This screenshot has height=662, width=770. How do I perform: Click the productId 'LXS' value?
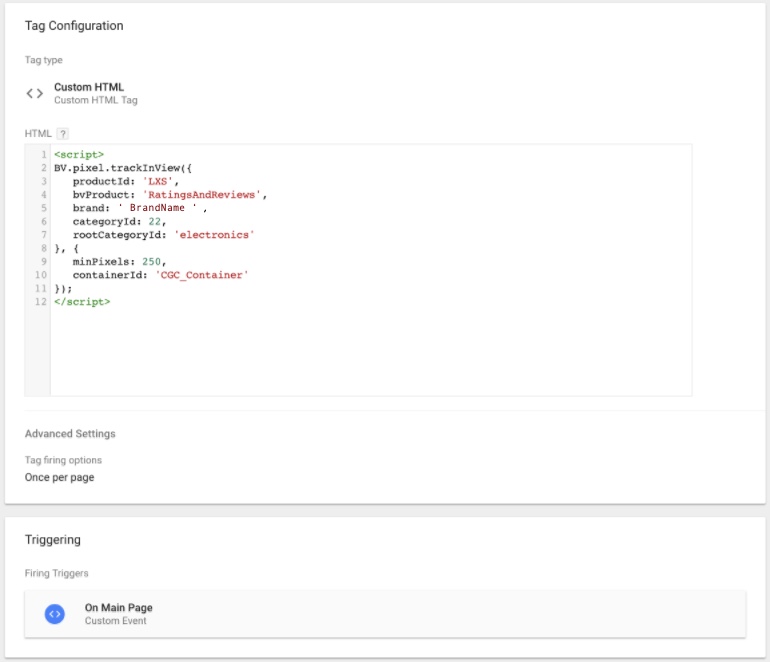(157, 181)
